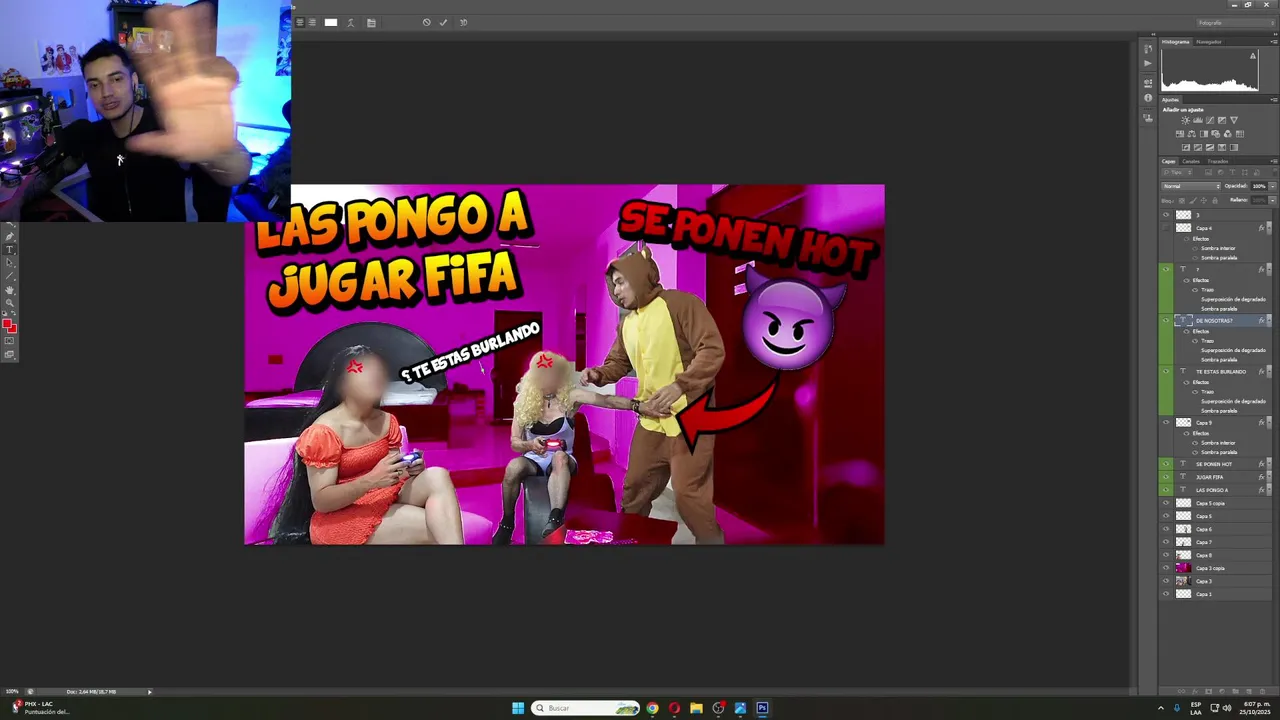Open Windows Start menu

518,708
